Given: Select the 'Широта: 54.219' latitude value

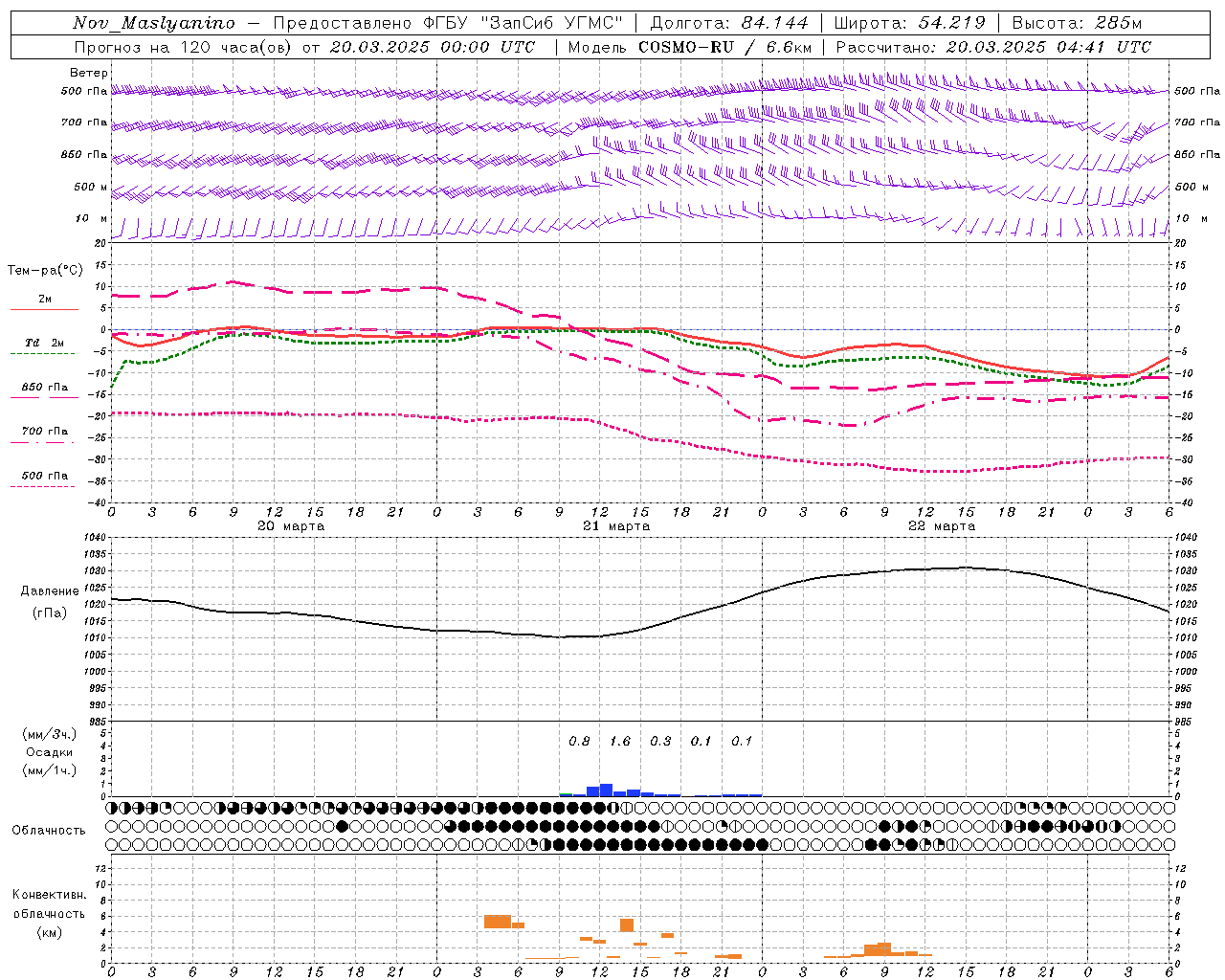Looking at the screenshot, I should pyautogui.click(x=909, y=23).
